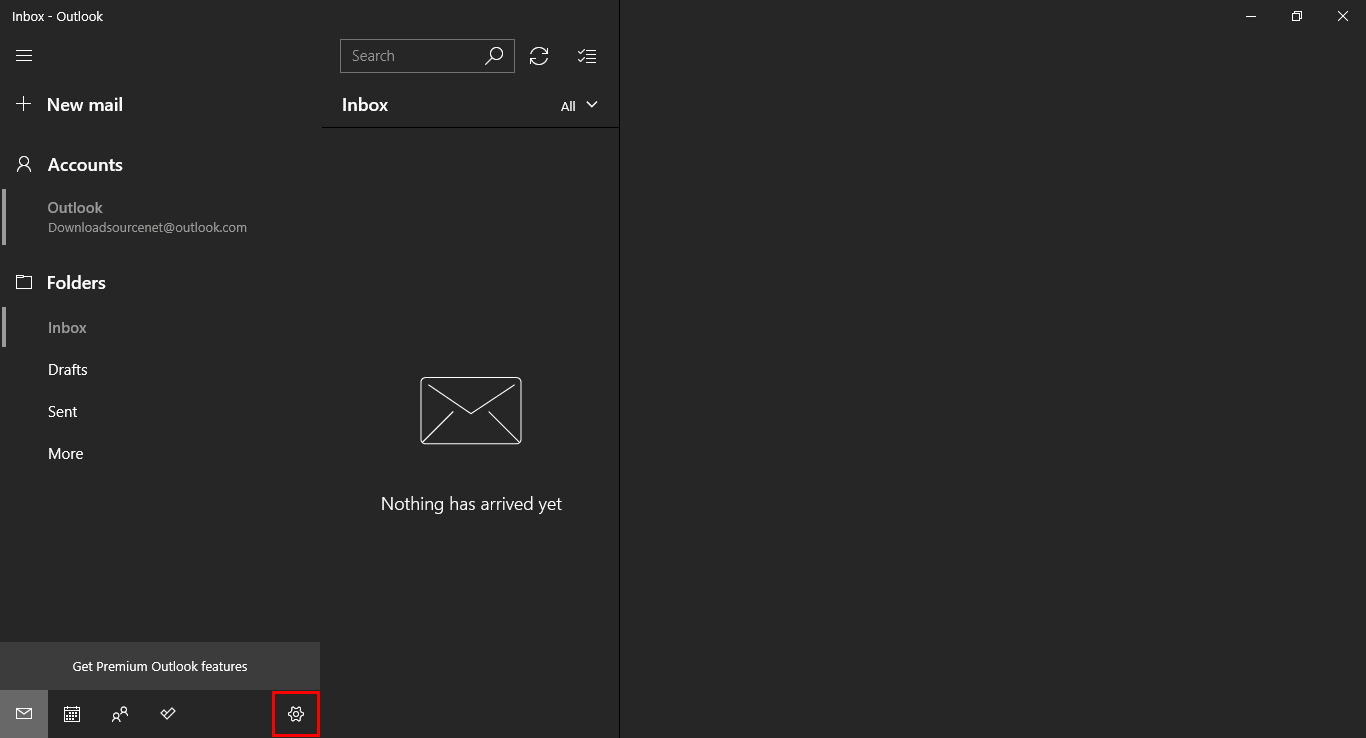This screenshot has height=738, width=1366.
Task: Minimize the Outlook window
Action: [x=1251, y=16]
